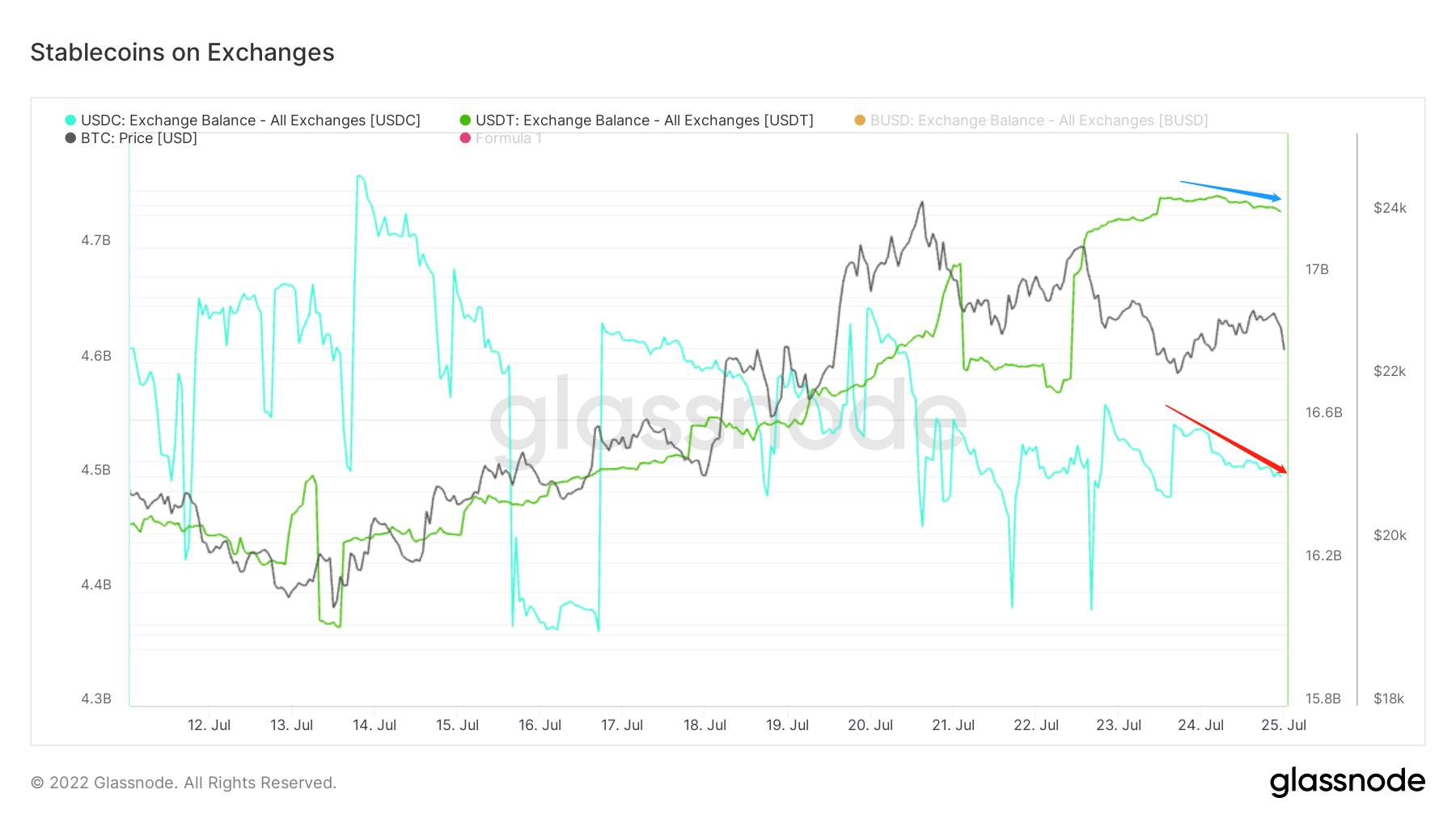Viewport: 1456px width, 819px height.
Task: Click the $24k price axis label
Action: pos(1390,208)
